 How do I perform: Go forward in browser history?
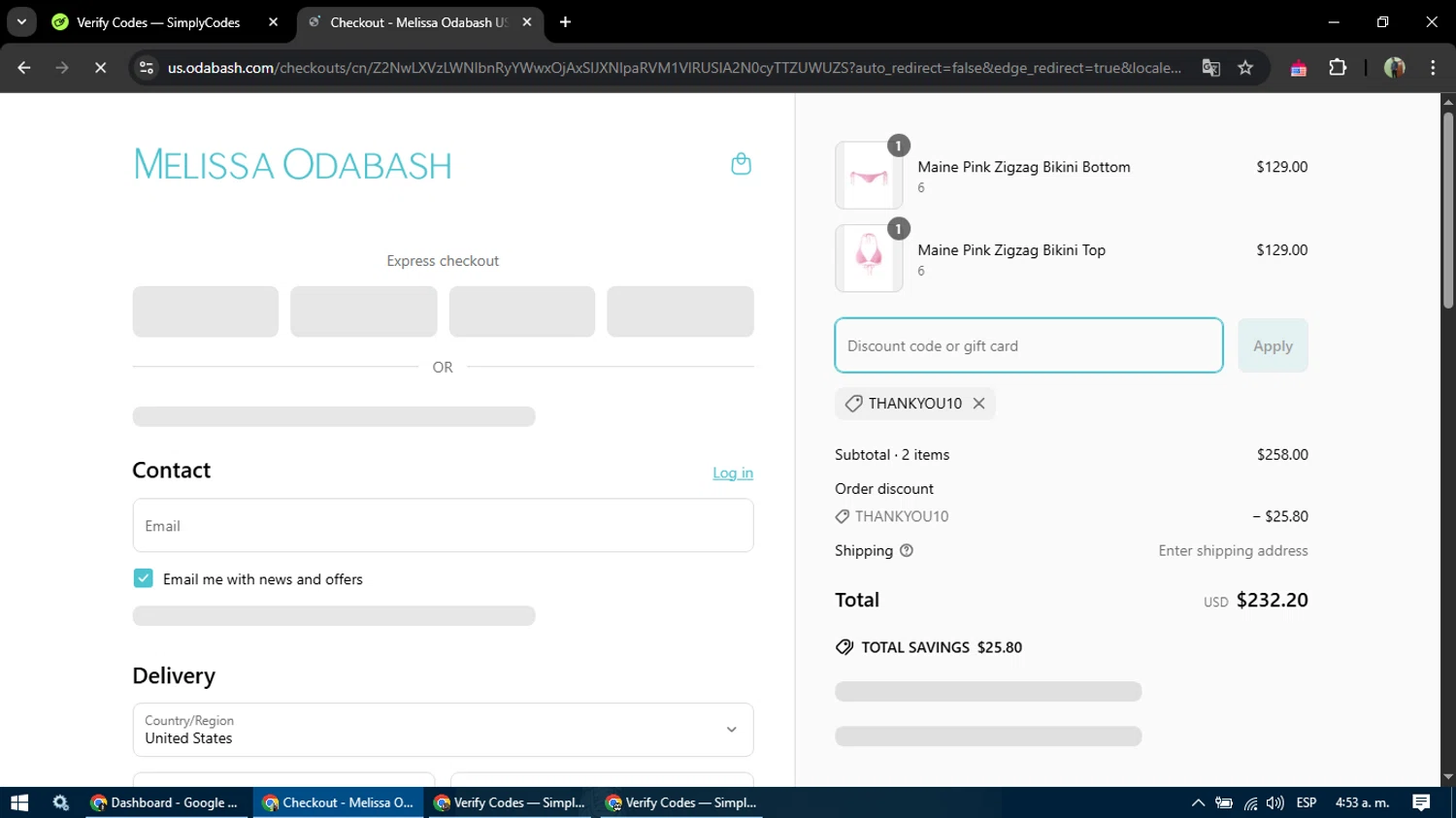(x=62, y=68)
